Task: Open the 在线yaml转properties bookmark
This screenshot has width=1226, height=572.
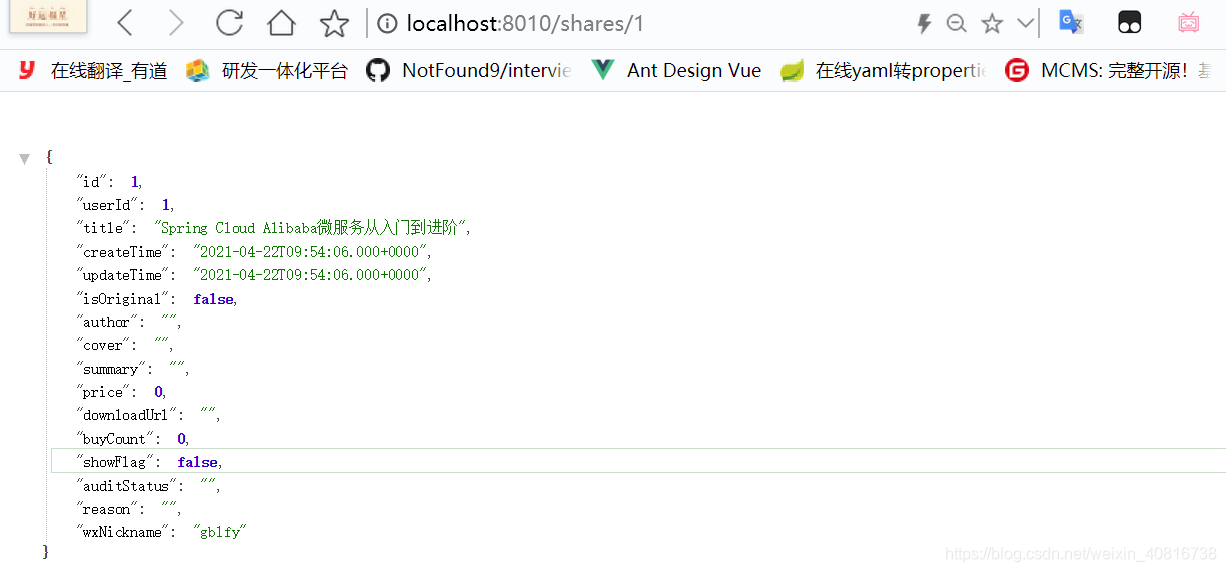Action: click(883, 70)
